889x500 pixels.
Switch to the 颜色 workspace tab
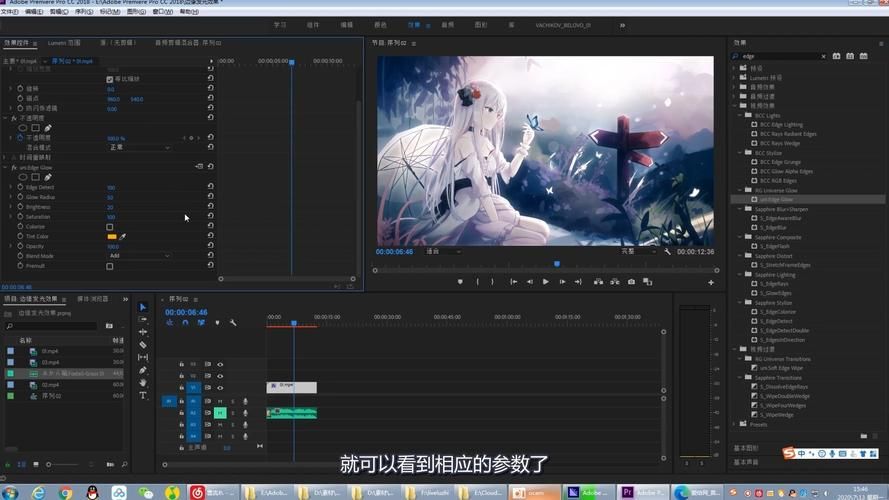(x=380, y=26)
